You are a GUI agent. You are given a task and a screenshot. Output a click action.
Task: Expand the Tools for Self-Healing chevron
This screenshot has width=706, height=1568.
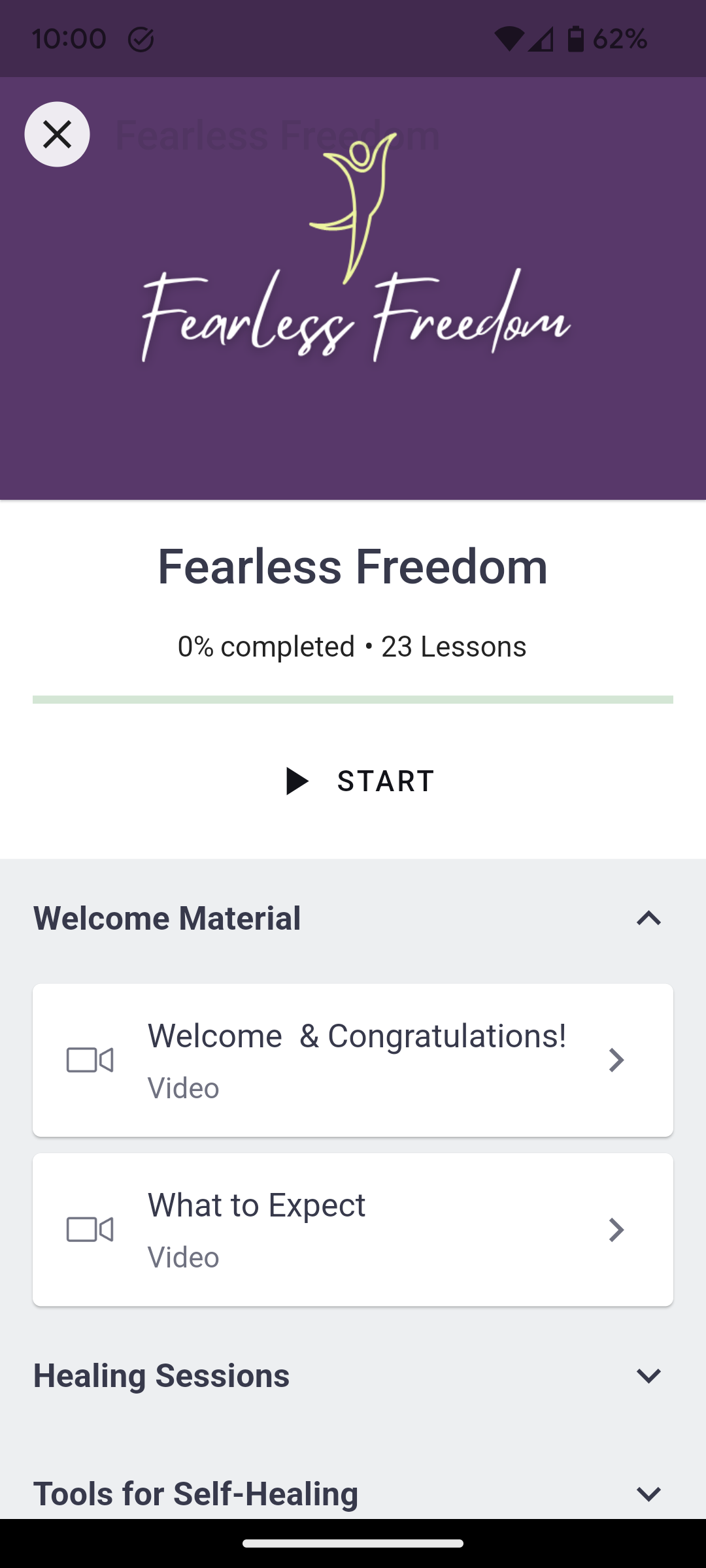coord(648,1494)
